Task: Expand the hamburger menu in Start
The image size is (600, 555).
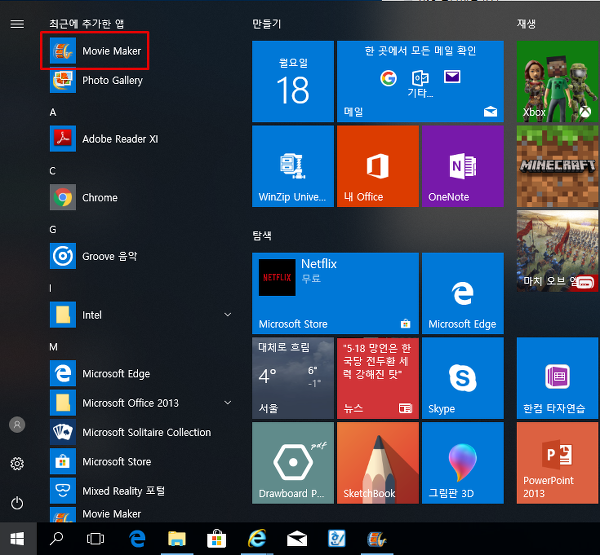Action: pyautogui.click(x=17, y=24)
